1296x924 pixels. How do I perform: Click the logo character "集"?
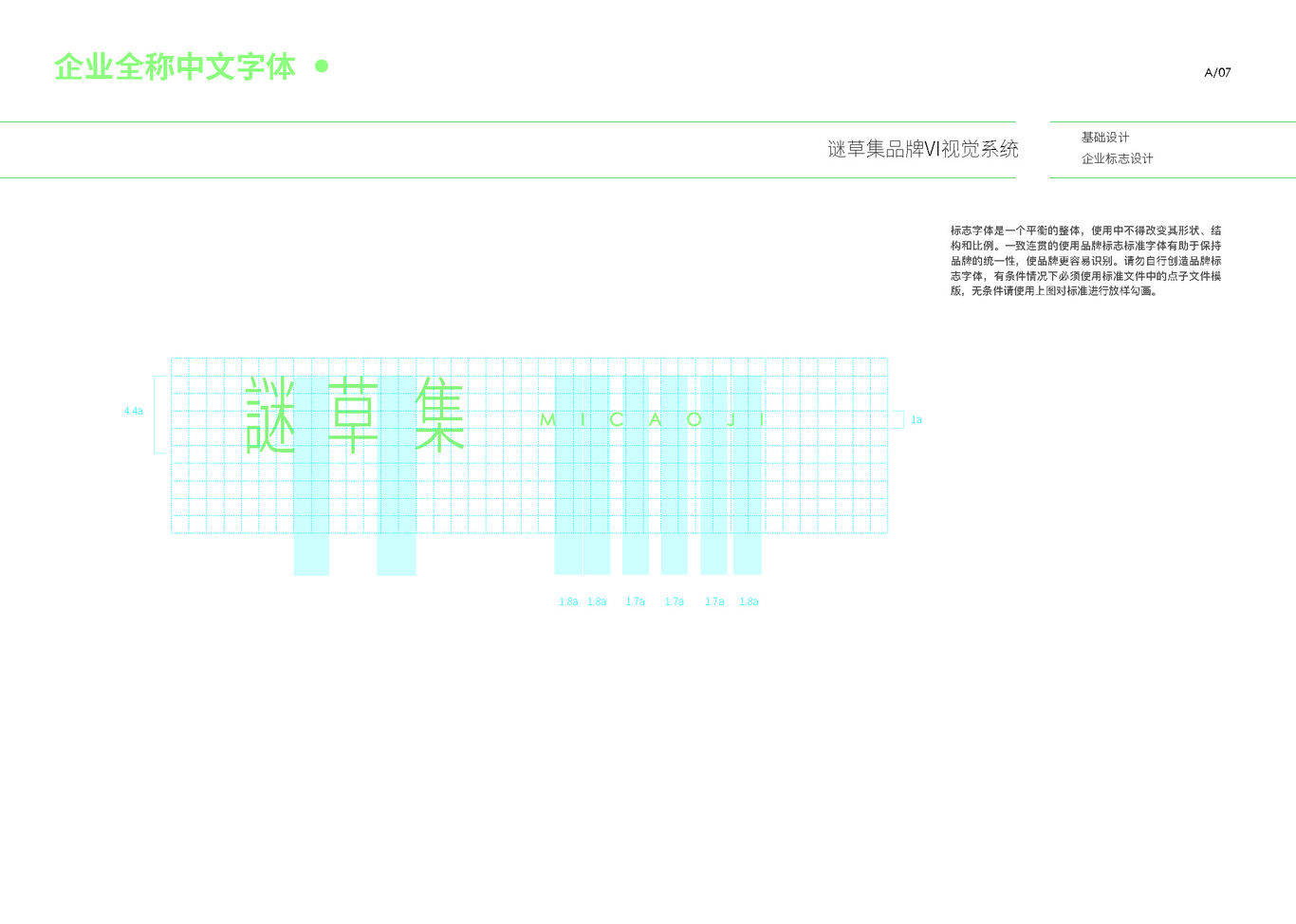pos(439,415)
